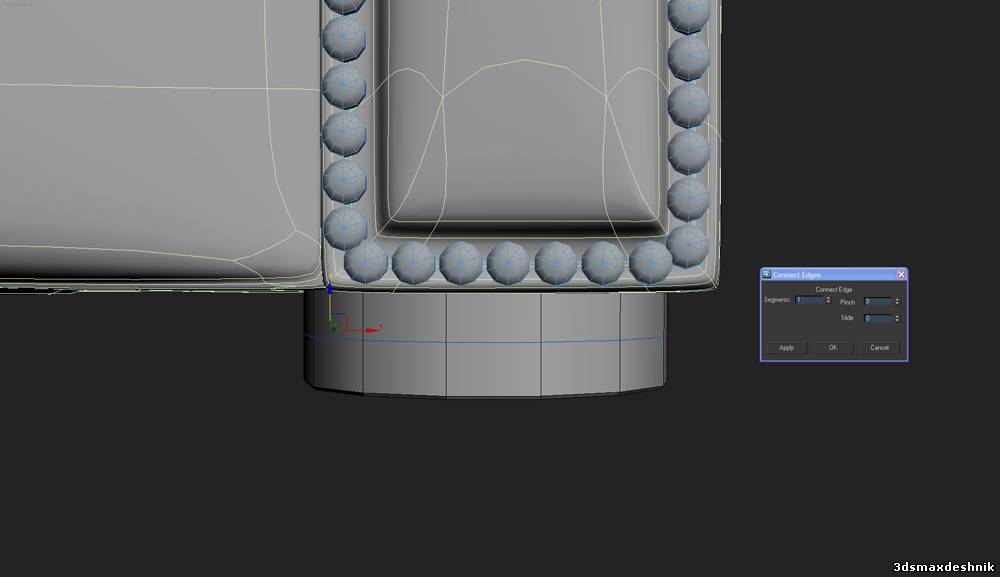
Task: Confirm Connect Edges with OK
Action: click(833, 347)
